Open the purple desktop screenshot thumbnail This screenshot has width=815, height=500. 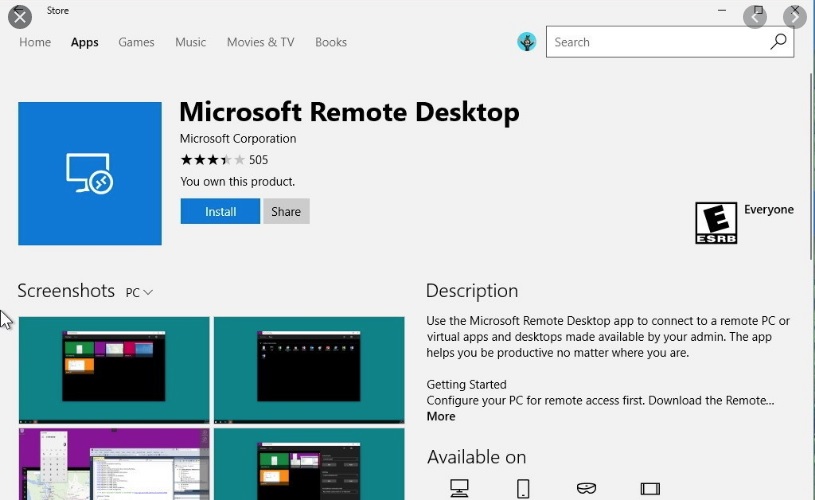click(x=114, y=464)
